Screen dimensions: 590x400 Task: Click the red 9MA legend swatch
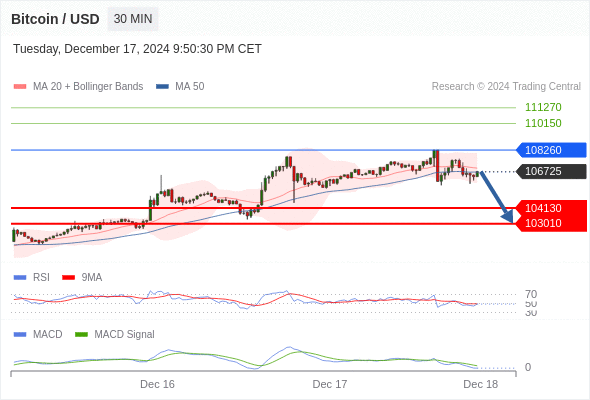coord(68,278)
